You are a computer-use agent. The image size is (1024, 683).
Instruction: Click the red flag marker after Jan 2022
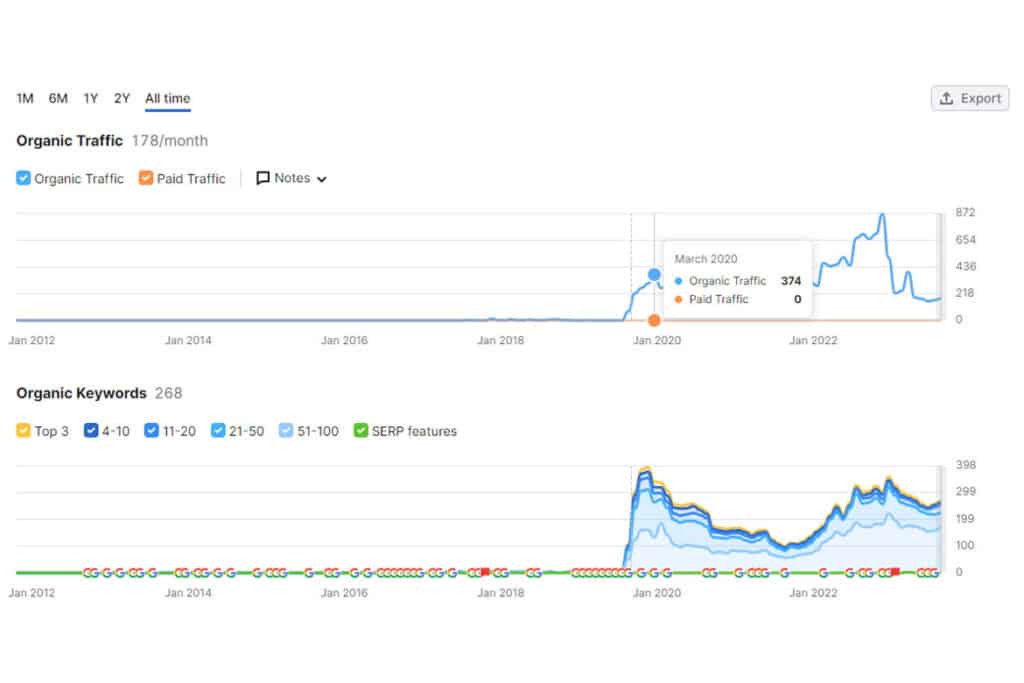(x=895, y=572)
